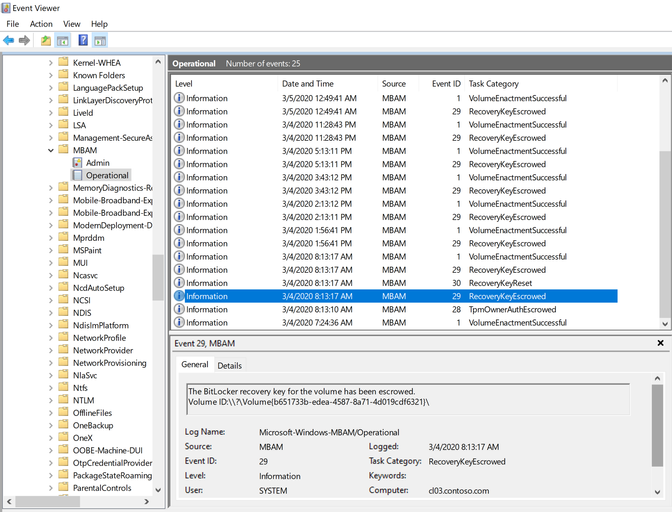The image size is (672, 512).
Task: Expand the Mprddm tree node
Action: 51,238
